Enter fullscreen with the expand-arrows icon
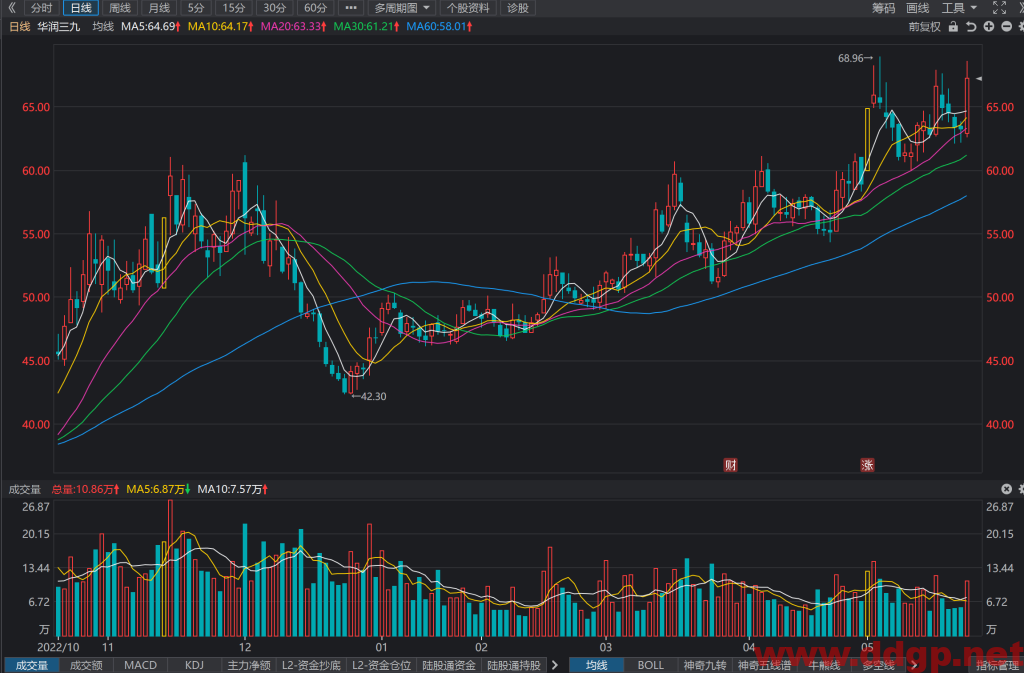Image resolution: width=1024 pixels, height=673 pixels. click(x=999, y=8)
